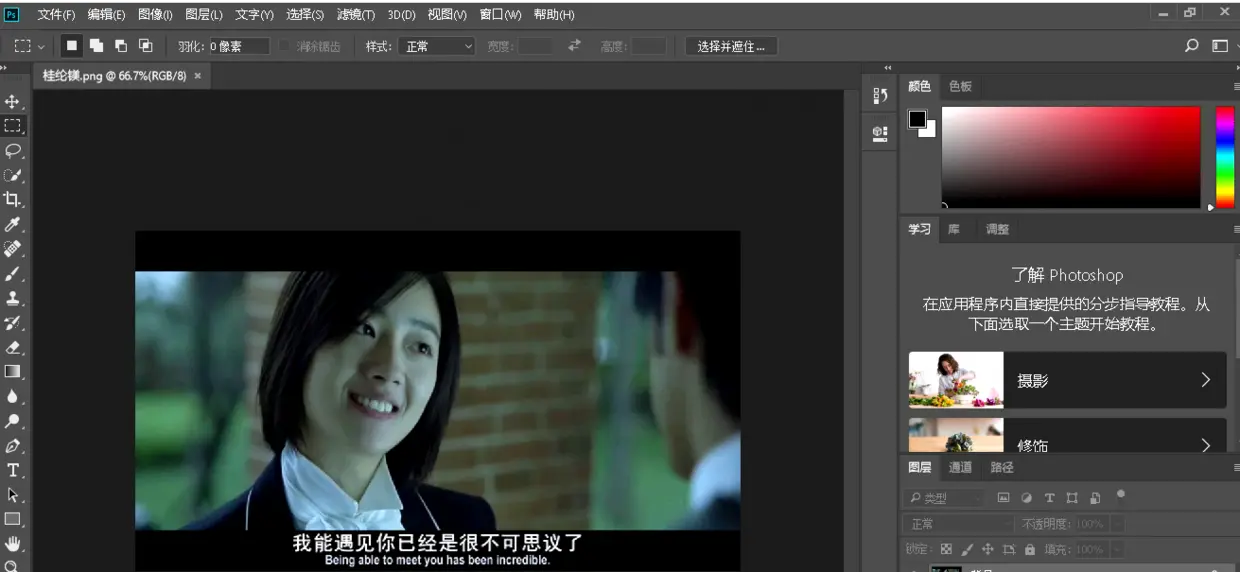Open the 滤镜(T) menu
This screenshot has width=1240, height=572.
pyautogui.click(x=356, y=15)
